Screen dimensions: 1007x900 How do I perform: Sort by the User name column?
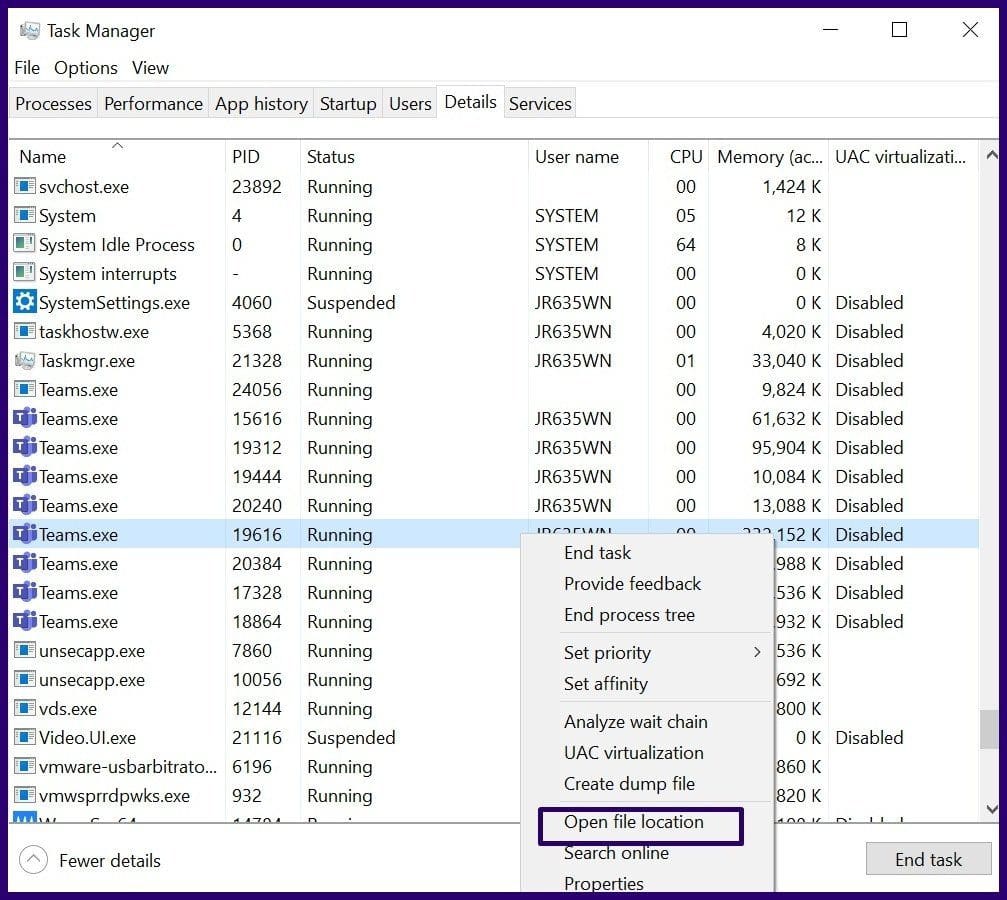tap(588, 156)
